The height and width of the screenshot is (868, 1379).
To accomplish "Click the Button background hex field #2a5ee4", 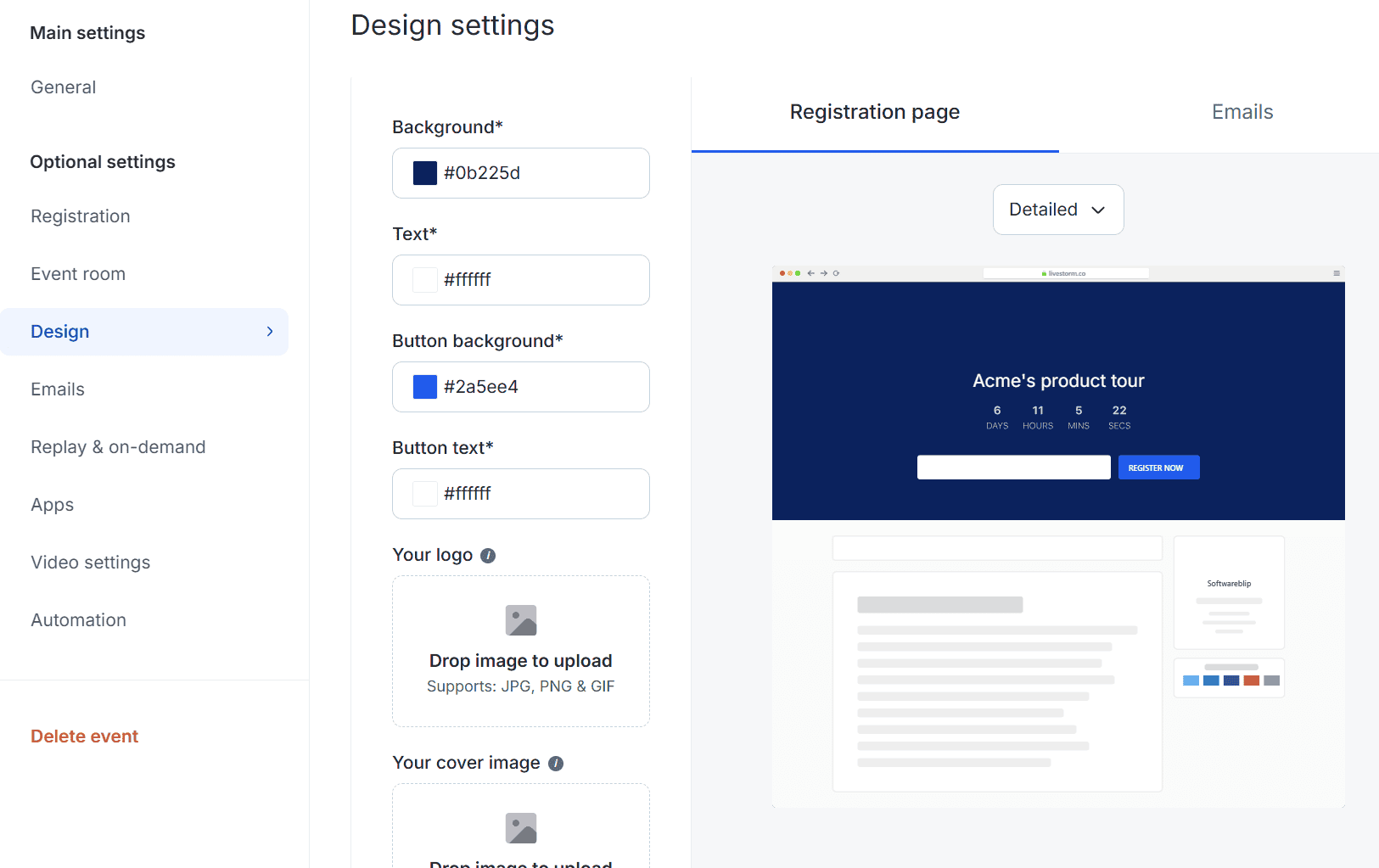I will [x=521, y=387].
